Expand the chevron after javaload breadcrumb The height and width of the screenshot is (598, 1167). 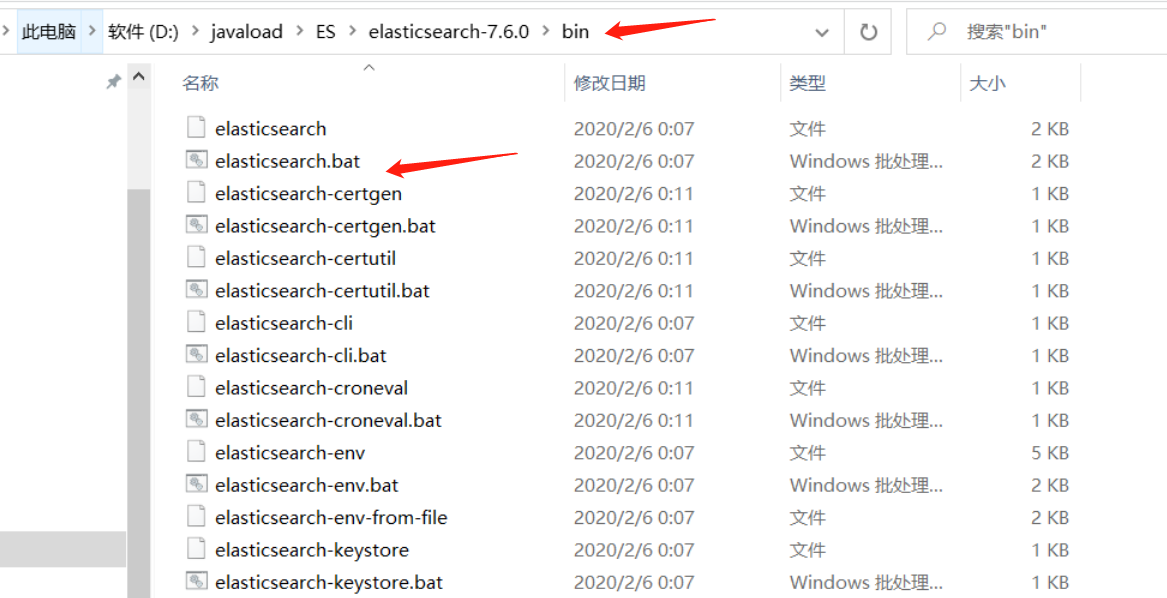[301, 31]
